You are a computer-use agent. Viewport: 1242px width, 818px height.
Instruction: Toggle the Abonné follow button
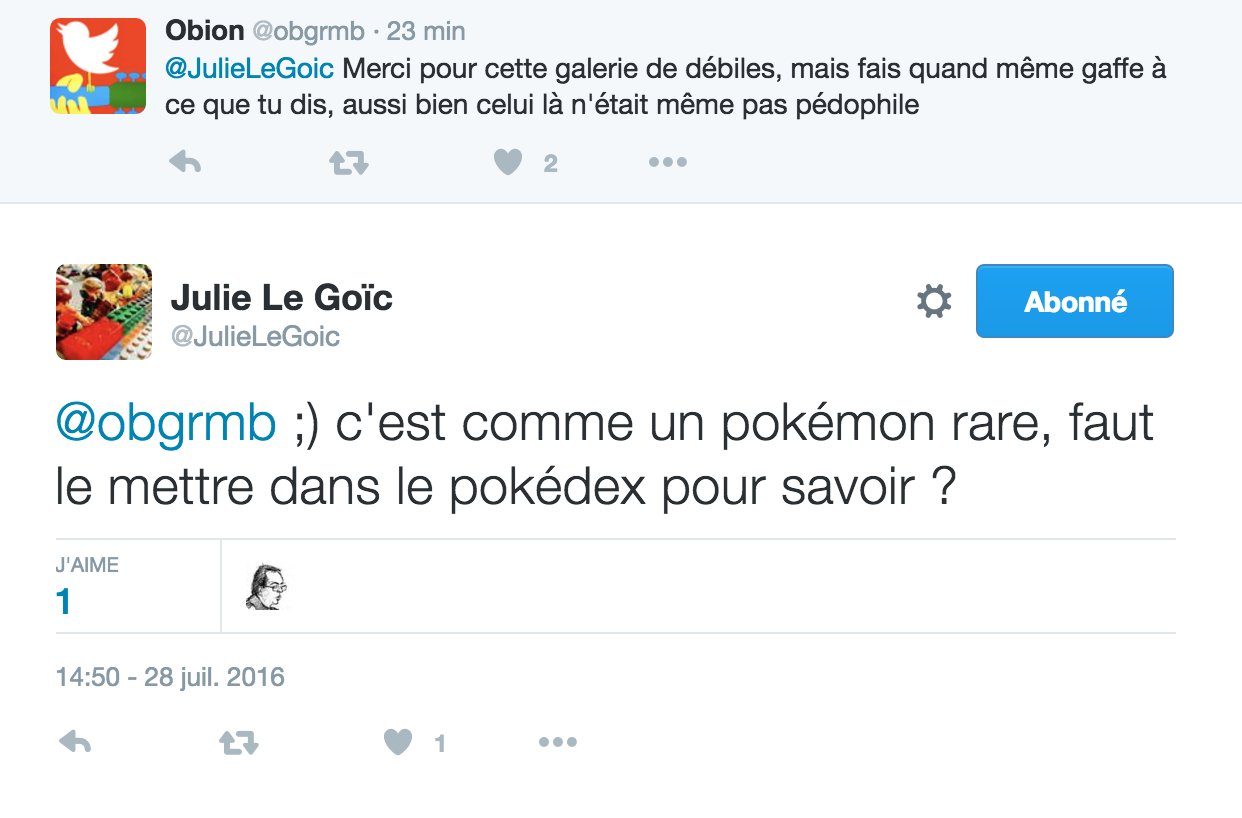tap(1075, 301)
